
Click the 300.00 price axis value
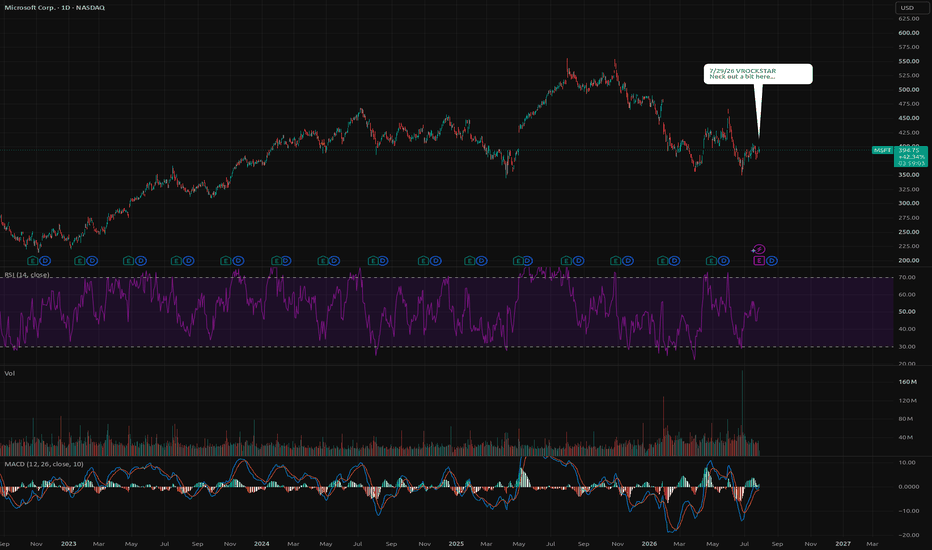pyautogui.click(x=909, y=203)
